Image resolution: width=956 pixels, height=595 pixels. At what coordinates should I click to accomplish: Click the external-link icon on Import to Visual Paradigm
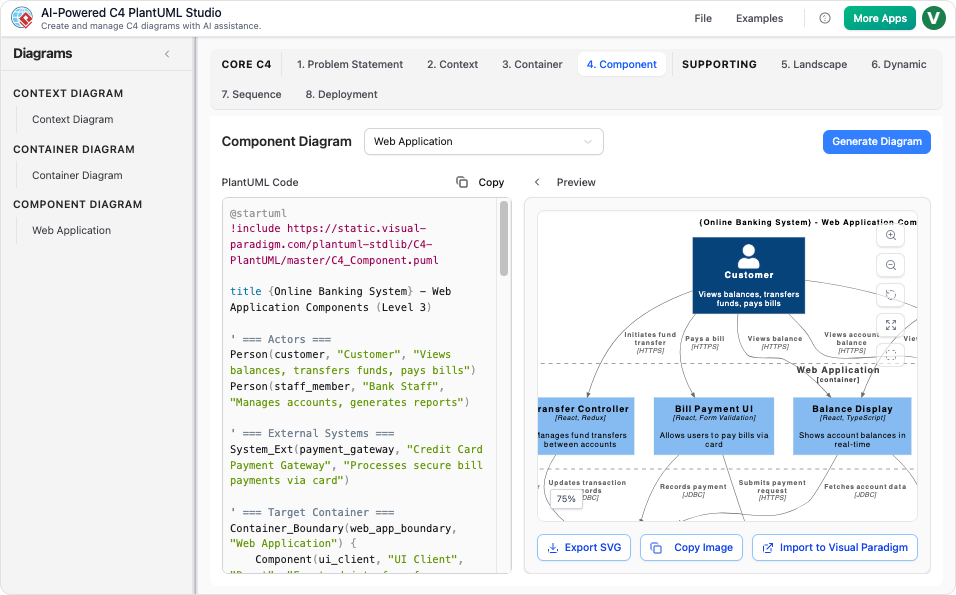768,547
